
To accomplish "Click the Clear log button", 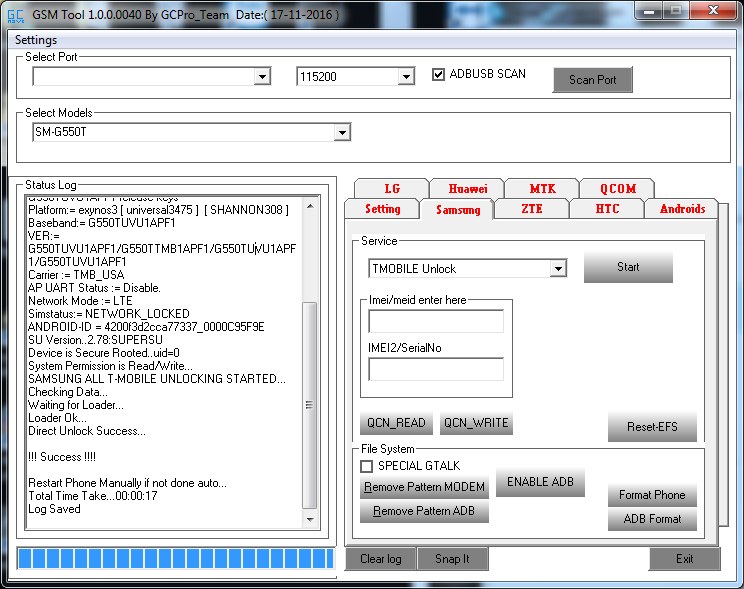I will coord(380,559).
